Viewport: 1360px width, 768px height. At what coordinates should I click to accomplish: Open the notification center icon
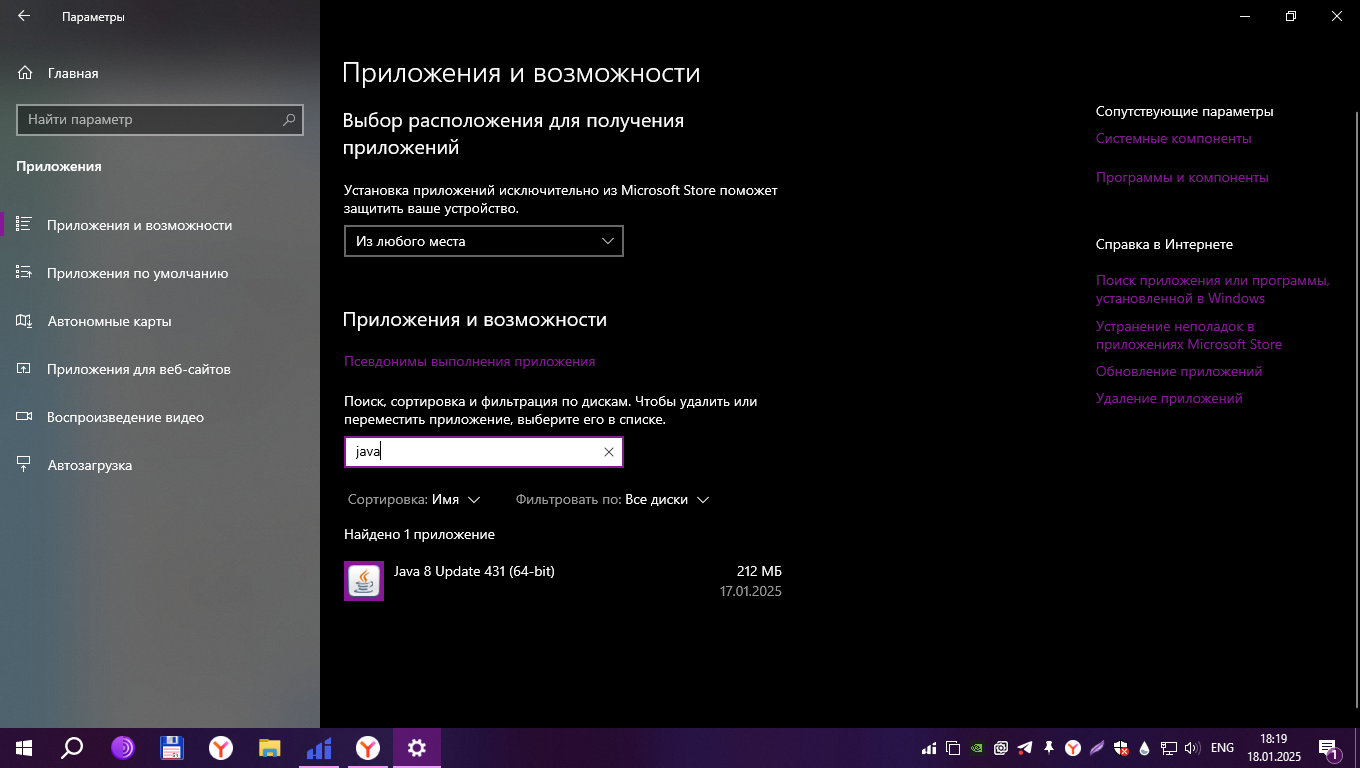click(x=1328, y=748)
